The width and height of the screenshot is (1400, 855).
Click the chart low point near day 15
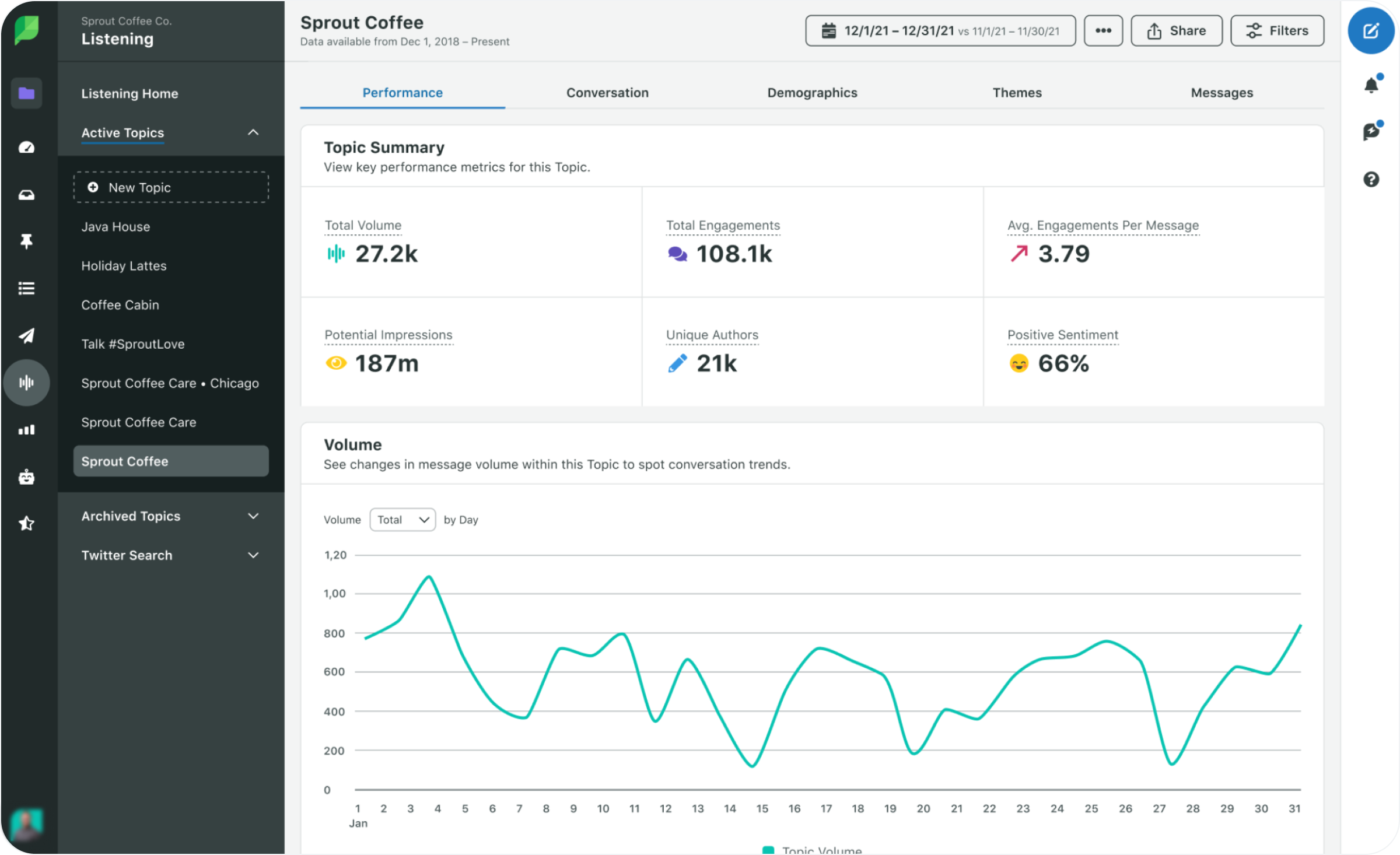click(x=752, y=765)
